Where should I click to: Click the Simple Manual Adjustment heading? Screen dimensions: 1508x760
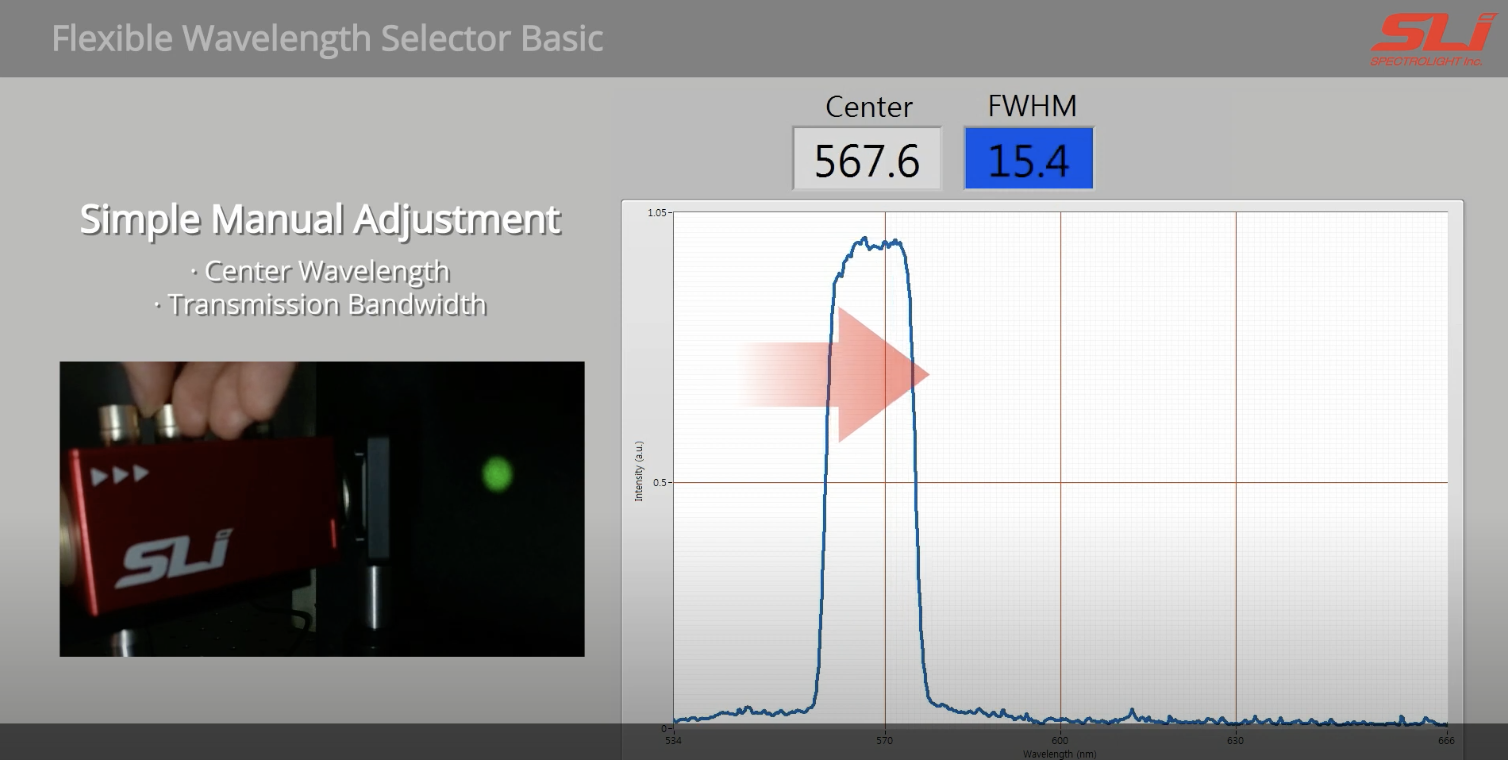[x=320, y=219]
